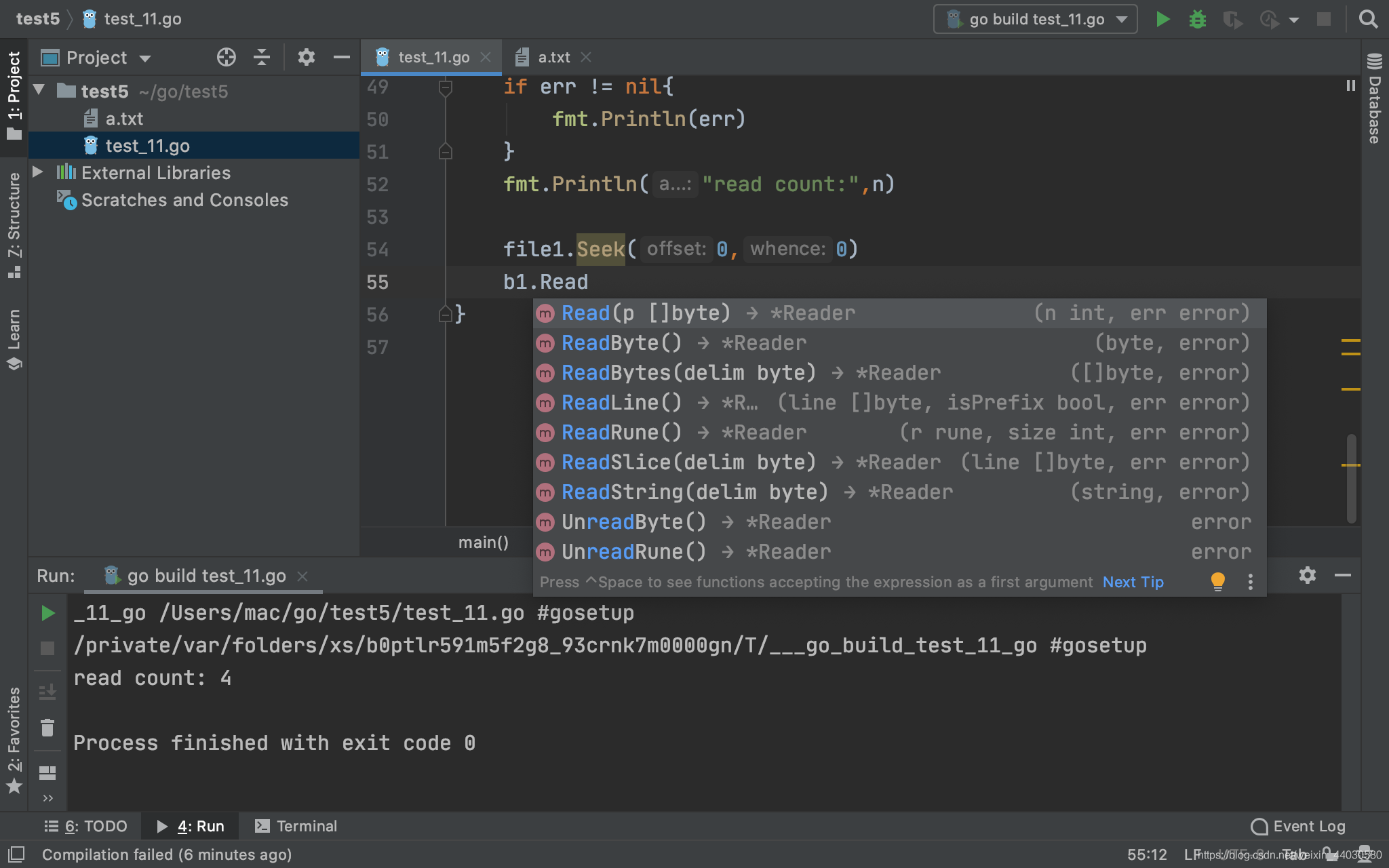Fold the if block at line 49
The width and height of the screenshot is (1389, 868).
point(445,87)
